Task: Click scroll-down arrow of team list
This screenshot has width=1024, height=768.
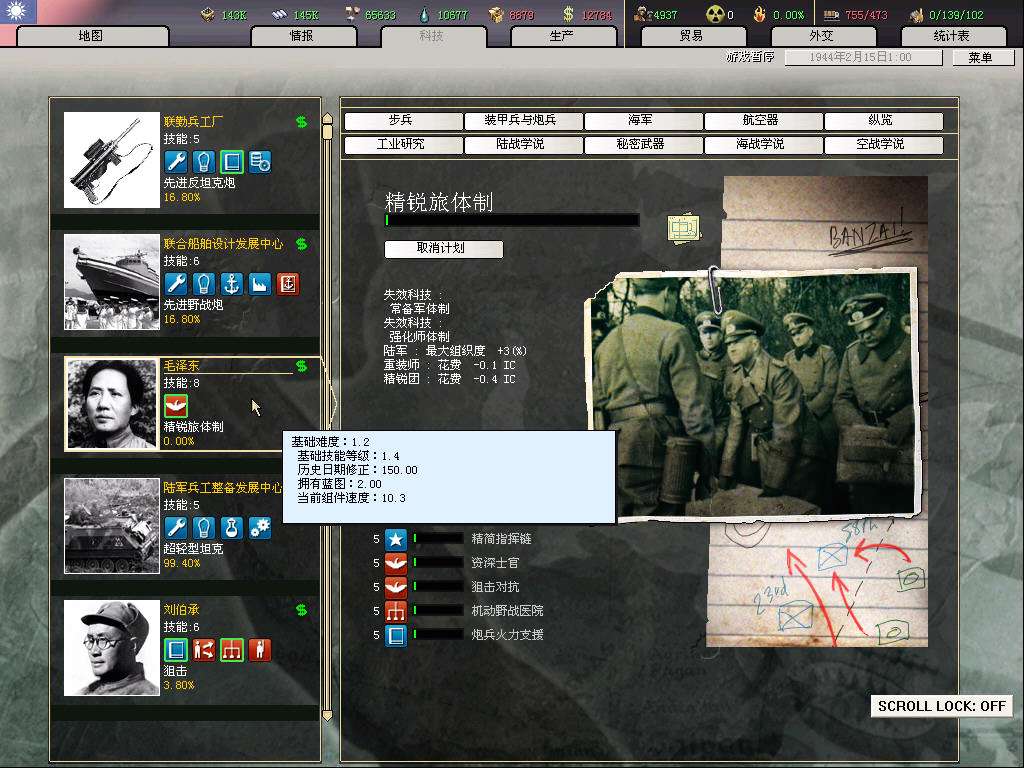Action: (328, 716)
